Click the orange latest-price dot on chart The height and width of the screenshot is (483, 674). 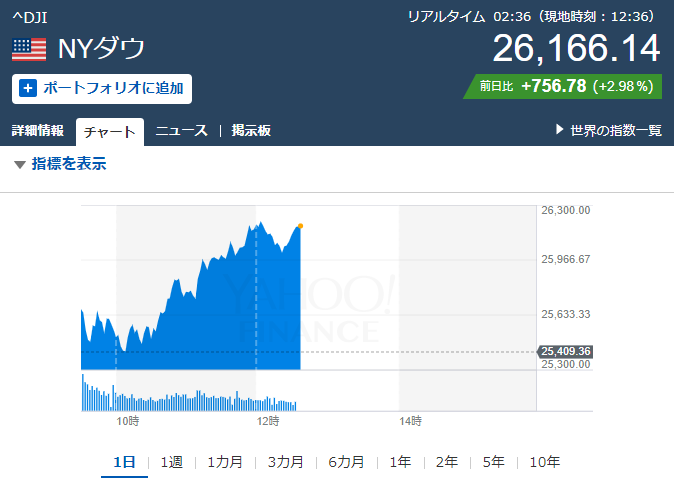[300, 226]
